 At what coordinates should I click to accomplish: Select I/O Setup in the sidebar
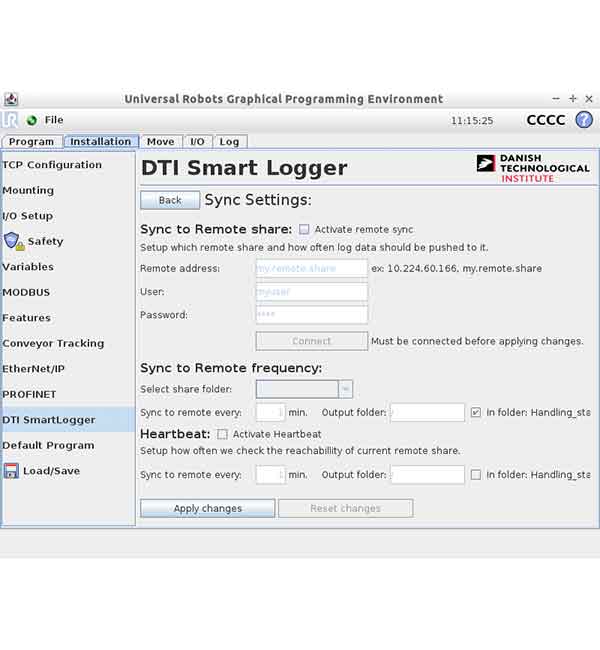click(x=68, y=216)
